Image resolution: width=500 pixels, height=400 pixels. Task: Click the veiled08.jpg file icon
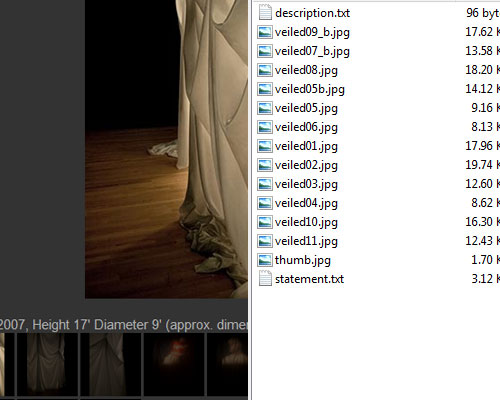click(x=265, y=70)
